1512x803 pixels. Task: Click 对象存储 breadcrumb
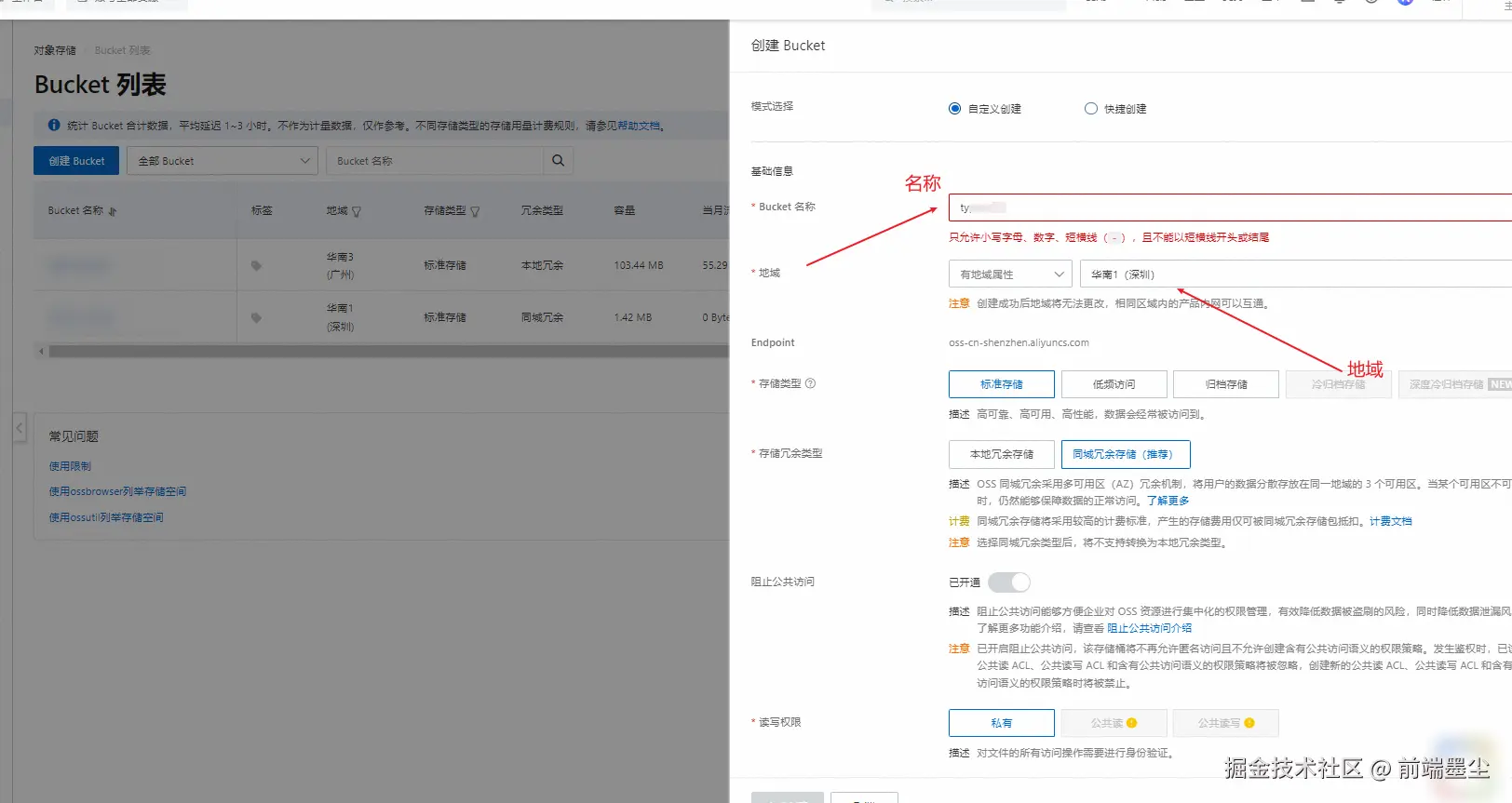tap(55, 50)
